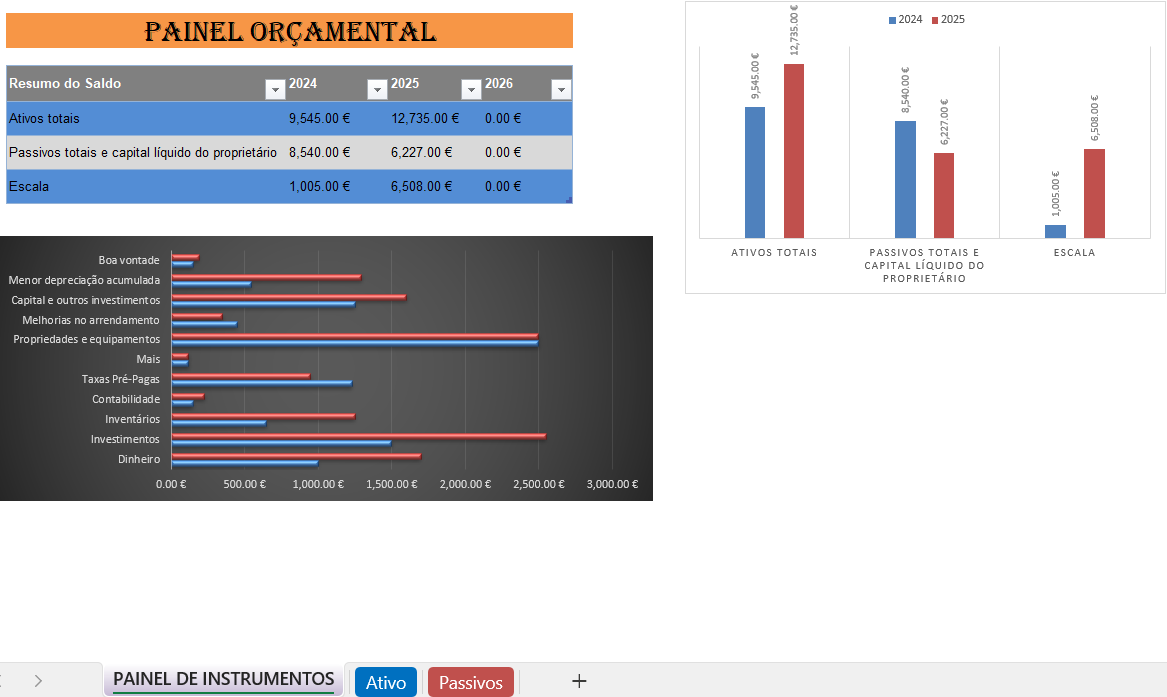Select the Passivos totais 2025 value cell
Screen dimensions: 1167x697
(x=421, y=152)
